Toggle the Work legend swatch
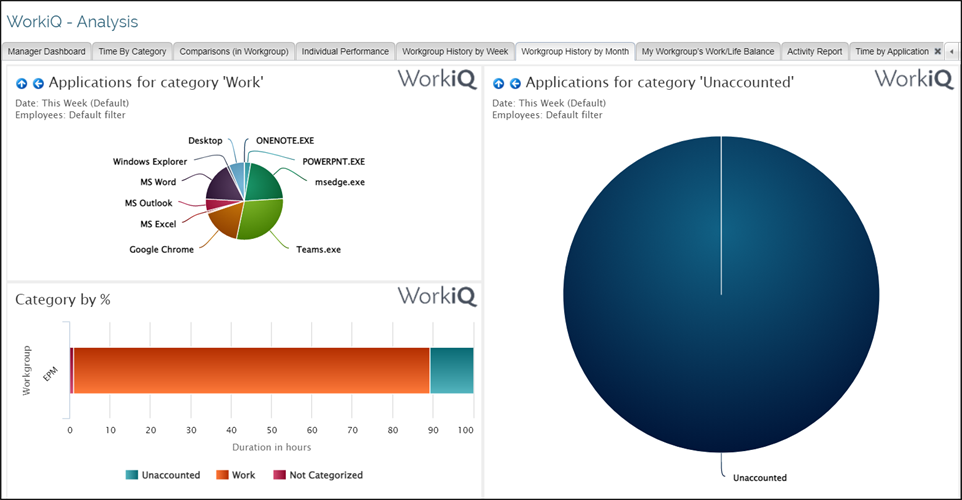Image resolution: width=962 pixels, height=500 pixels. (x=222, y=475)
